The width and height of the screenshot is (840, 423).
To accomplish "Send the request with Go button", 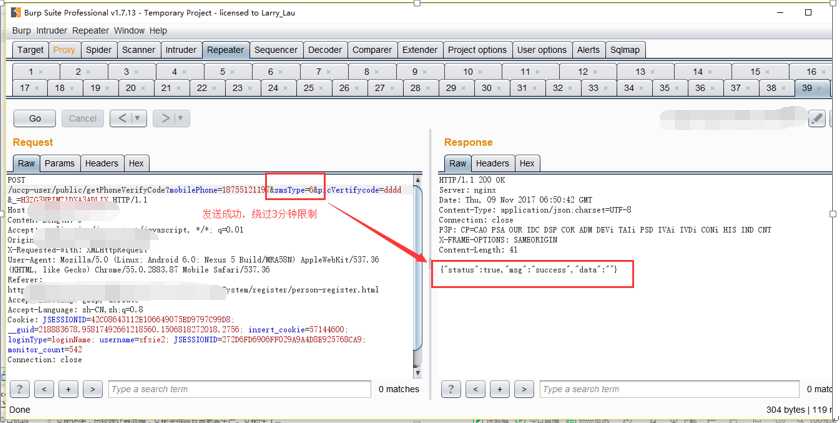I will pyautogui.click(x=35, y=118).
